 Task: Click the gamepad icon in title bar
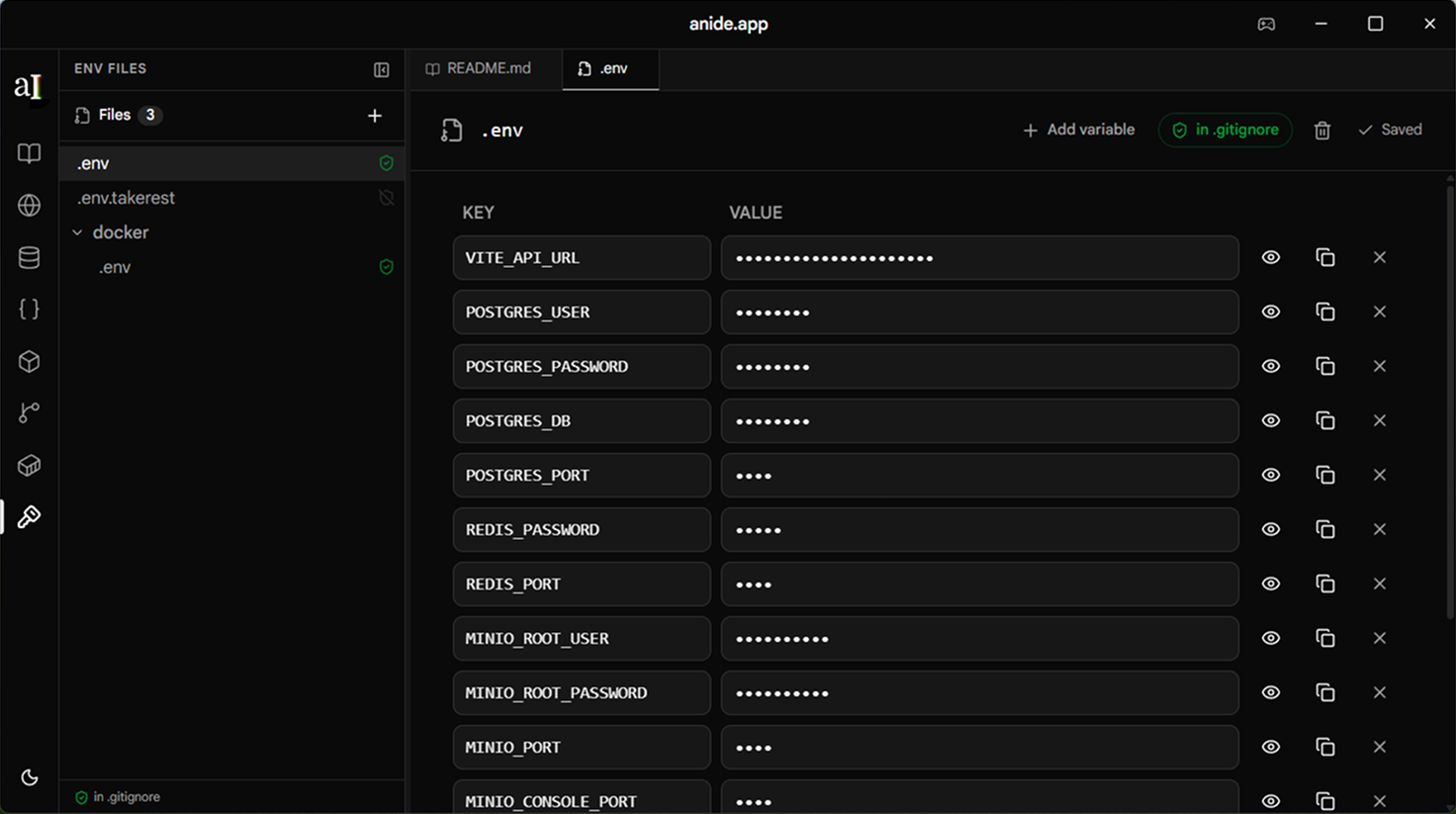1266,24
